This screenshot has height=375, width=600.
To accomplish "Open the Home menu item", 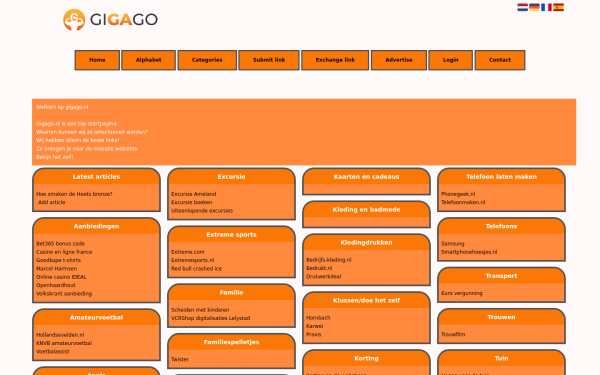I will (97, 60).
